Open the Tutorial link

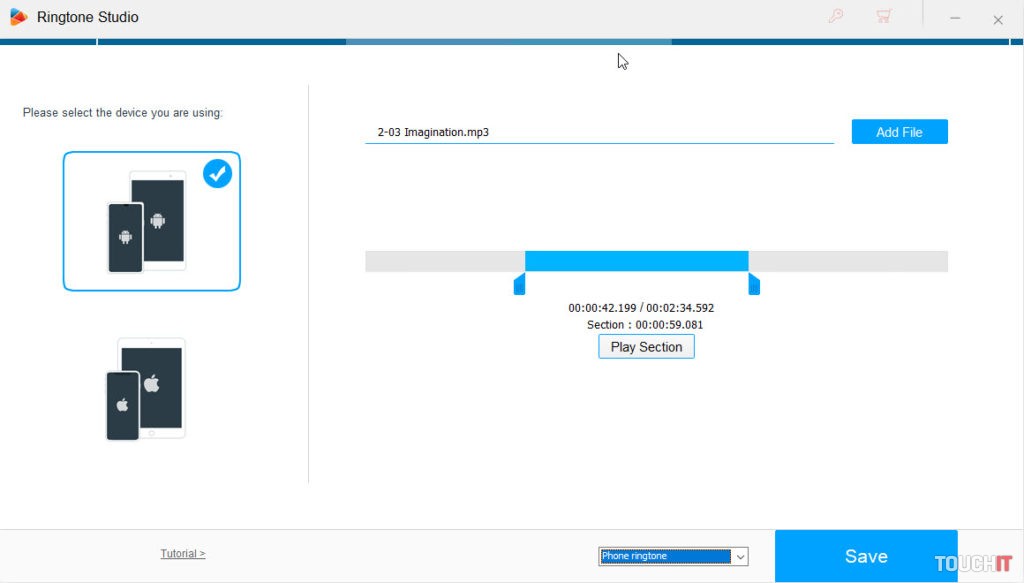click(182, 553)
